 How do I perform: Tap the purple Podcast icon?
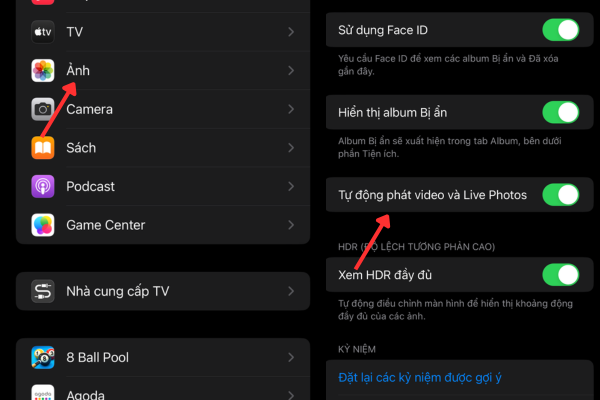[43, 186]
